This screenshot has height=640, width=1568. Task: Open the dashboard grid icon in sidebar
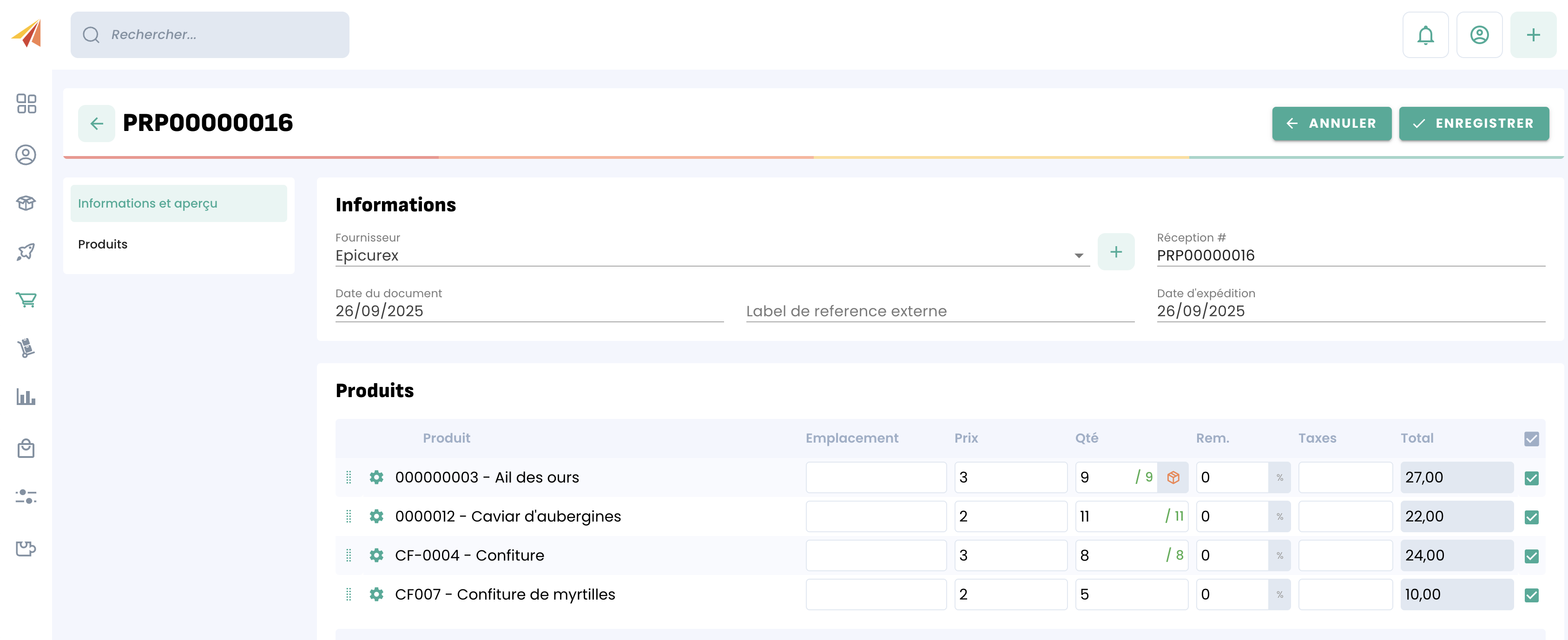(26, 104)
